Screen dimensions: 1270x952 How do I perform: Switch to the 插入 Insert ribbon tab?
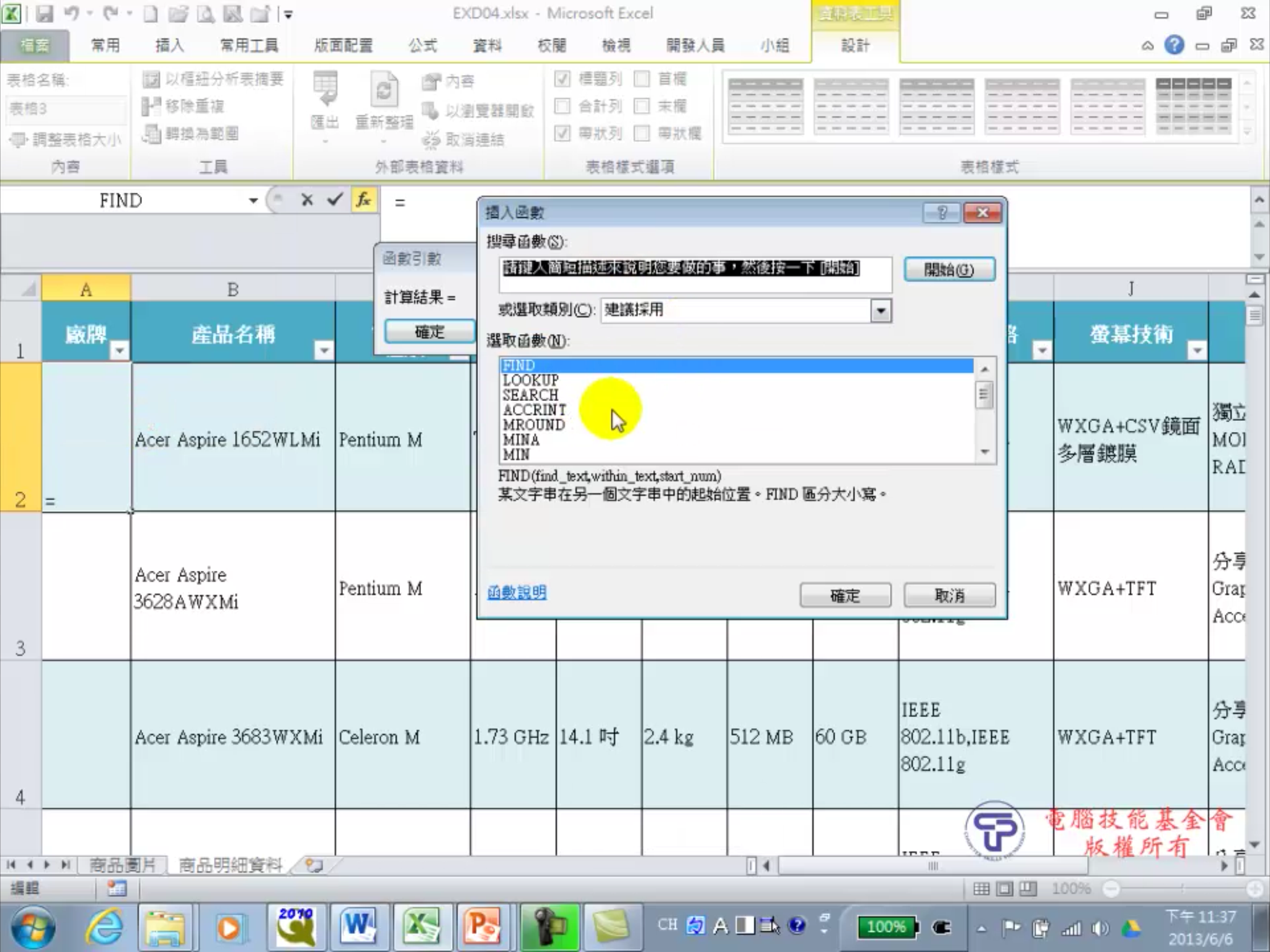pyautogui.click(x=169, y=45)
